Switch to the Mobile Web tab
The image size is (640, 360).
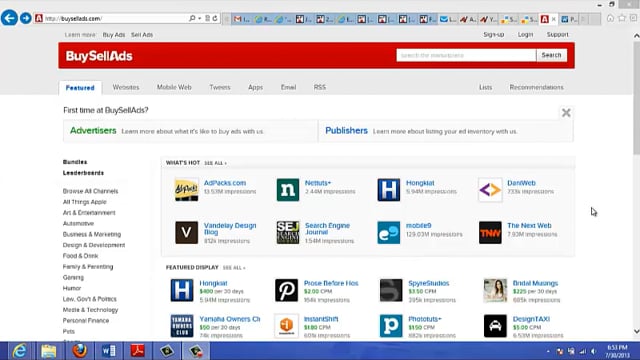174,87
